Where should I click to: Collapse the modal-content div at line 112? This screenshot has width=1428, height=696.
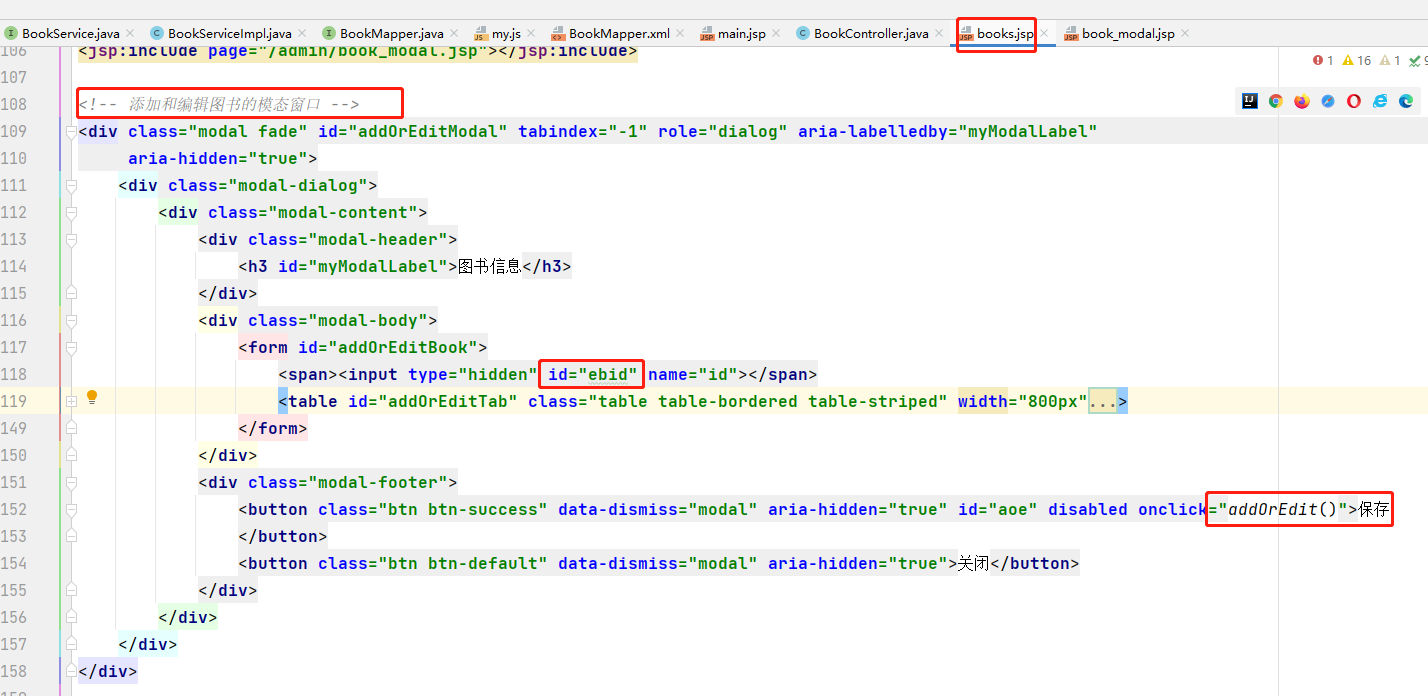[x=71, y=212]
